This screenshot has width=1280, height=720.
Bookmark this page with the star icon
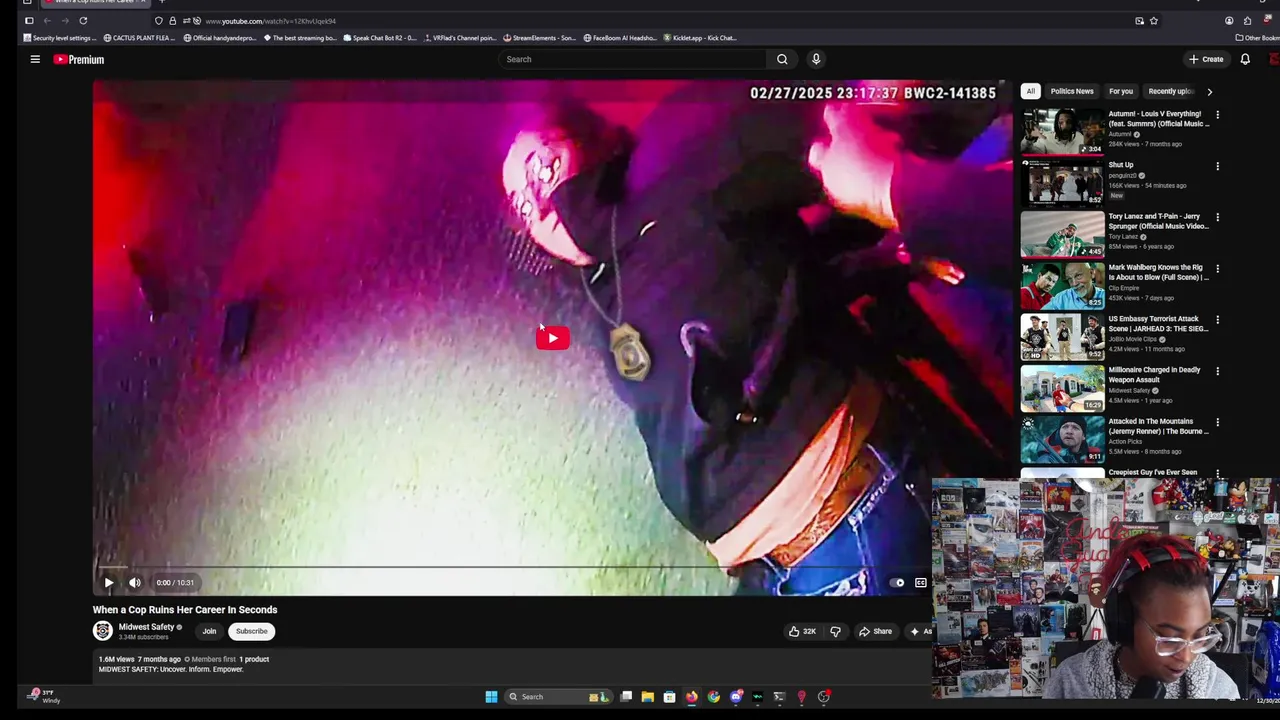pos(1154,20)
